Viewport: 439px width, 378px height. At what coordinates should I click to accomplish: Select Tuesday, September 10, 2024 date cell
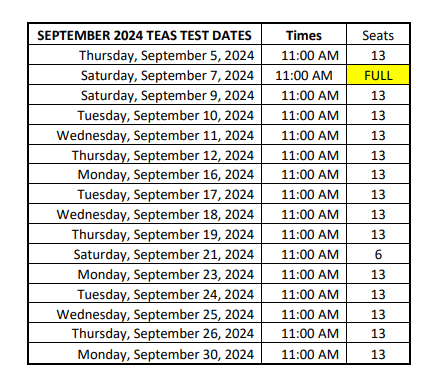coord(145,115)
